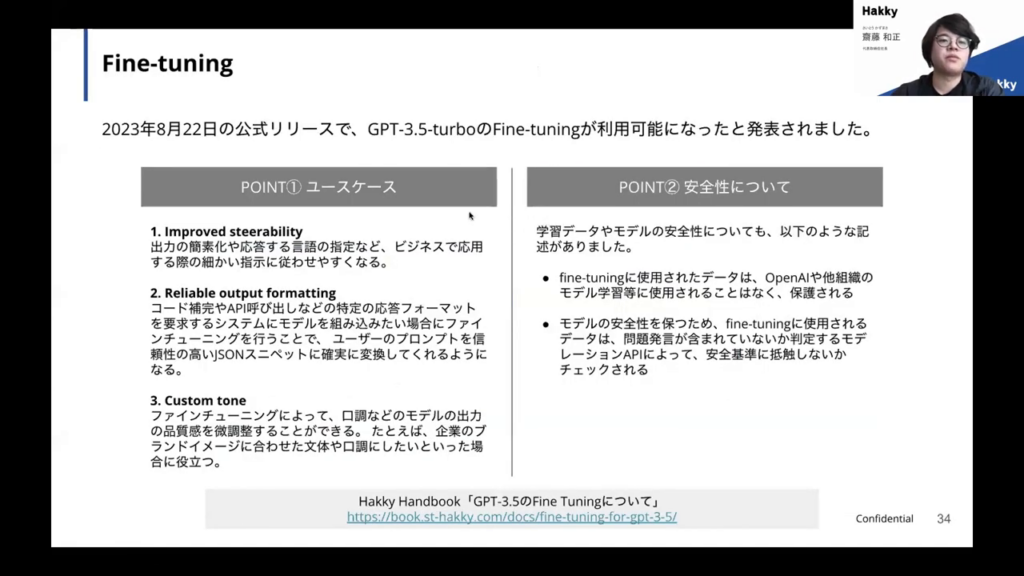Click the blue accent bar beside the Fine-tuning title
The width and height of the screenshot is (1024, 576).
[x=86, y=65]
